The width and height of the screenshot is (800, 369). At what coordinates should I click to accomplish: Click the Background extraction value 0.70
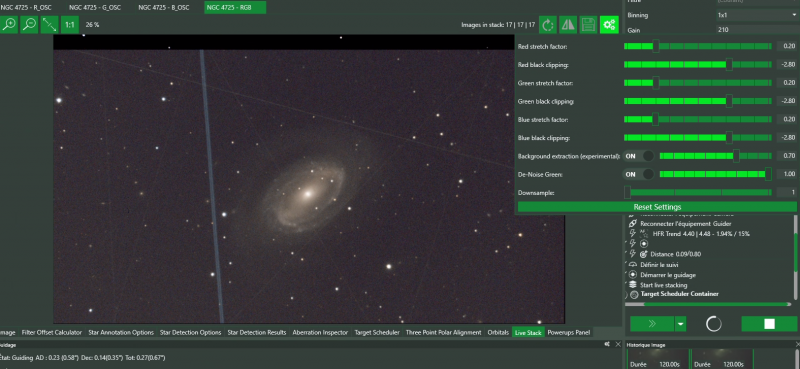[x=786, y=156]
